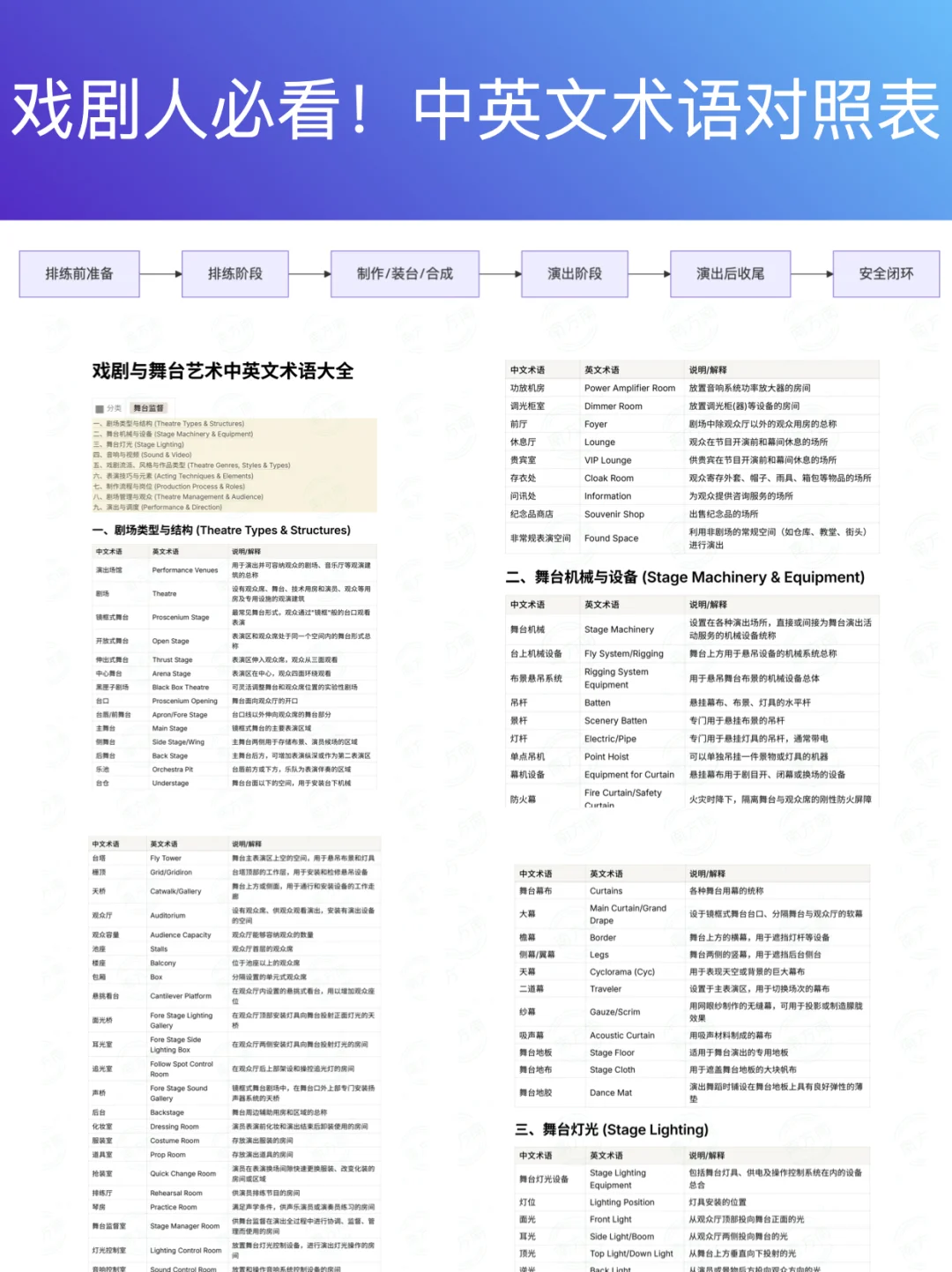Select the Arena Stage cell
The image size is (952, 1272).
pyautogui.click(x=171, y=673)
